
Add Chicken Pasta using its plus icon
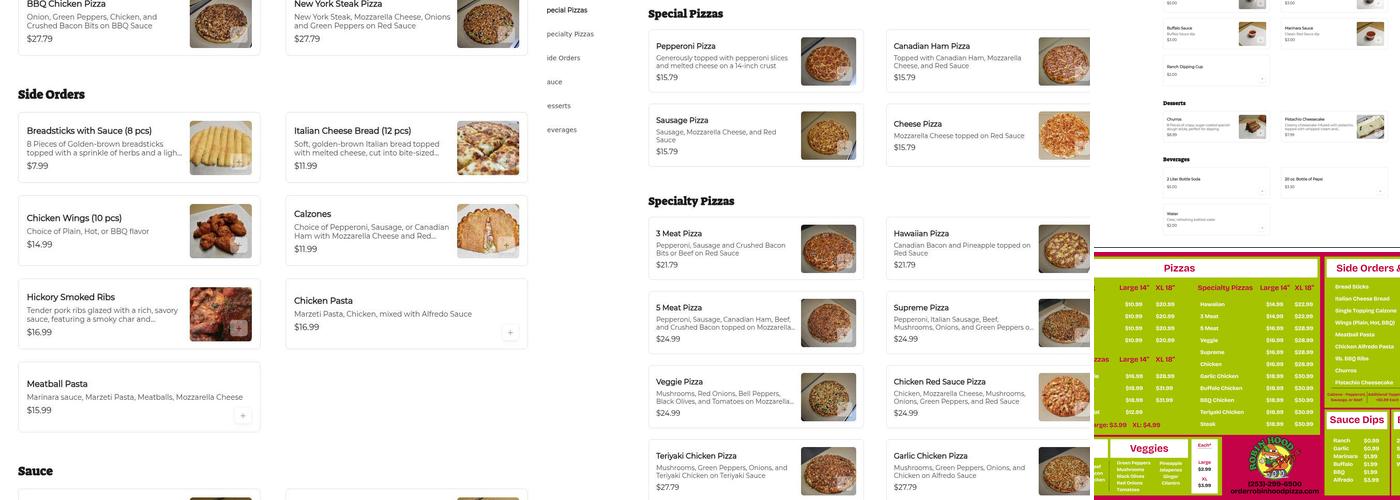point(510,333)
